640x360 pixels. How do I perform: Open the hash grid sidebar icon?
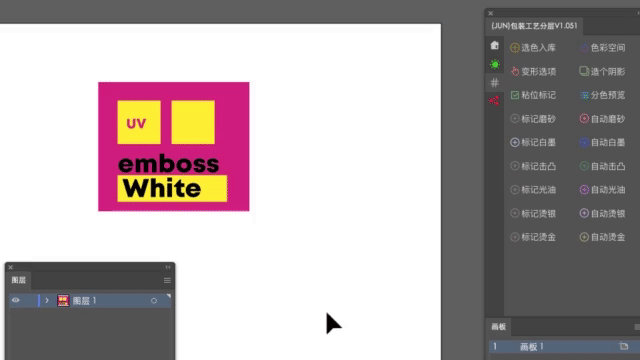tap(495, 83)
